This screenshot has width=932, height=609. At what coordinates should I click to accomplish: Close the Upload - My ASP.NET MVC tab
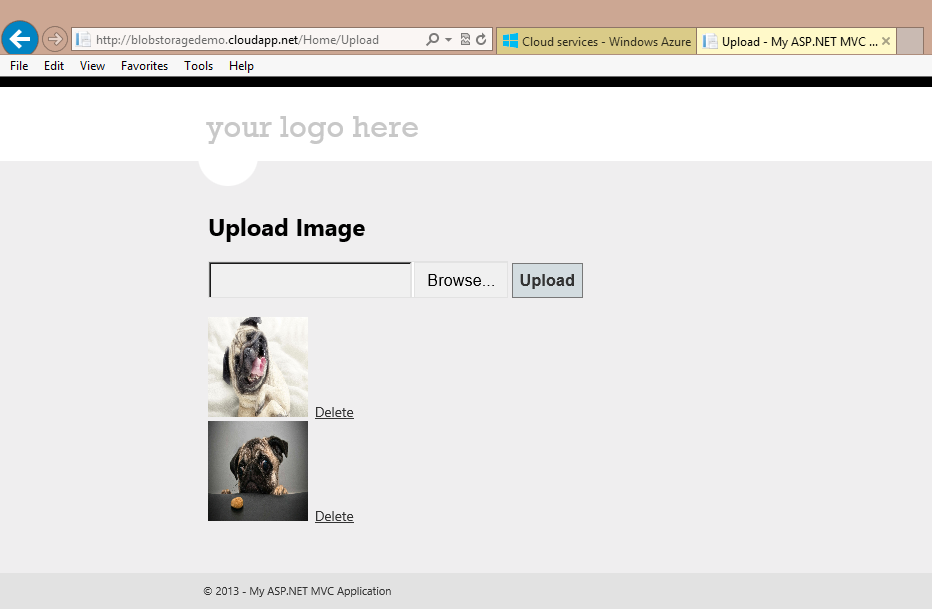point(886,41)
